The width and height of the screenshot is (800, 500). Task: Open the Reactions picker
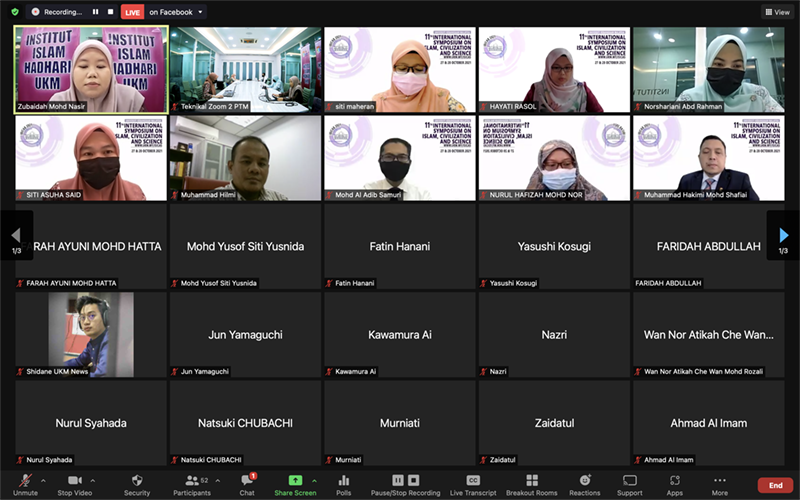[x=585, y=481]
